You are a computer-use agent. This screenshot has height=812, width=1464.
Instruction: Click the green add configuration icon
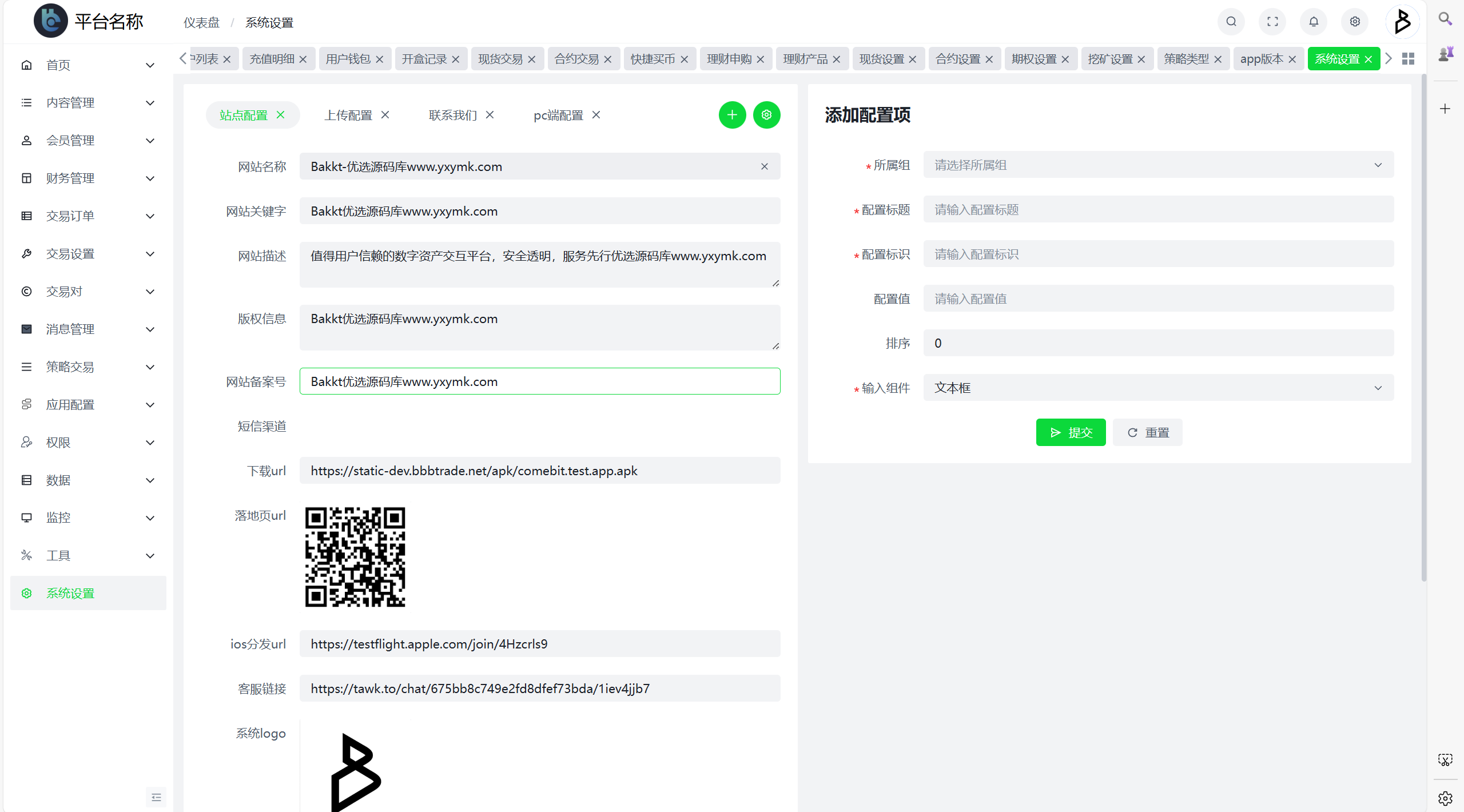click(731, 114)
